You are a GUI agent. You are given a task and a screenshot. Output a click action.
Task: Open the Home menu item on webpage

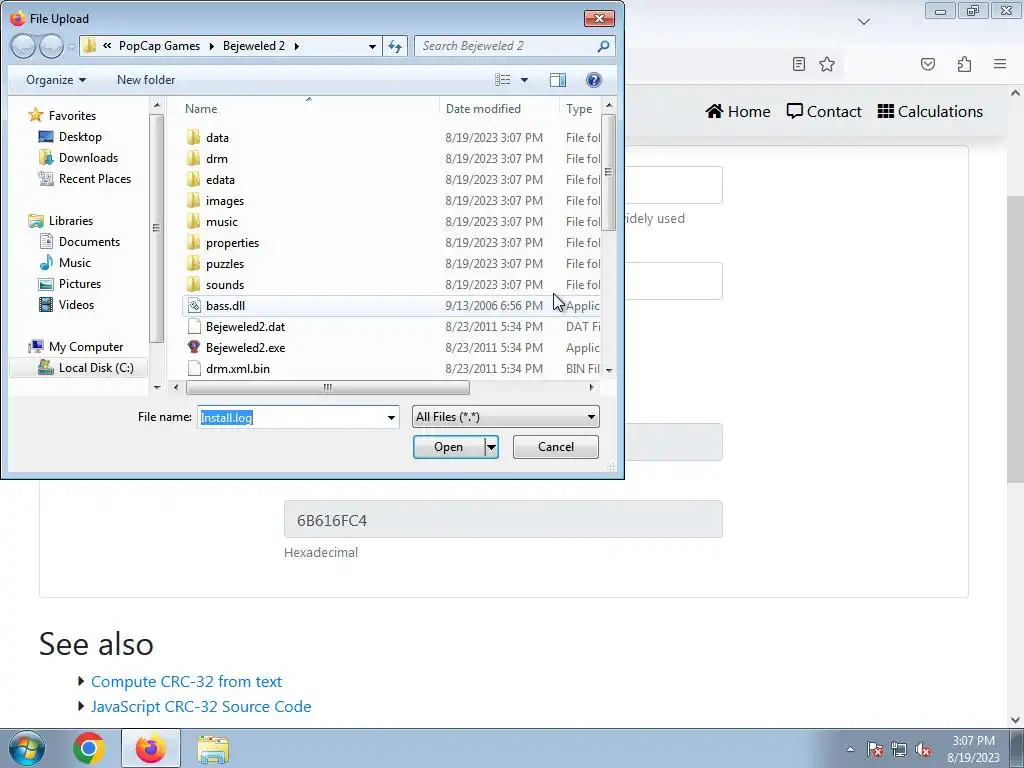(x=738, y=112)
